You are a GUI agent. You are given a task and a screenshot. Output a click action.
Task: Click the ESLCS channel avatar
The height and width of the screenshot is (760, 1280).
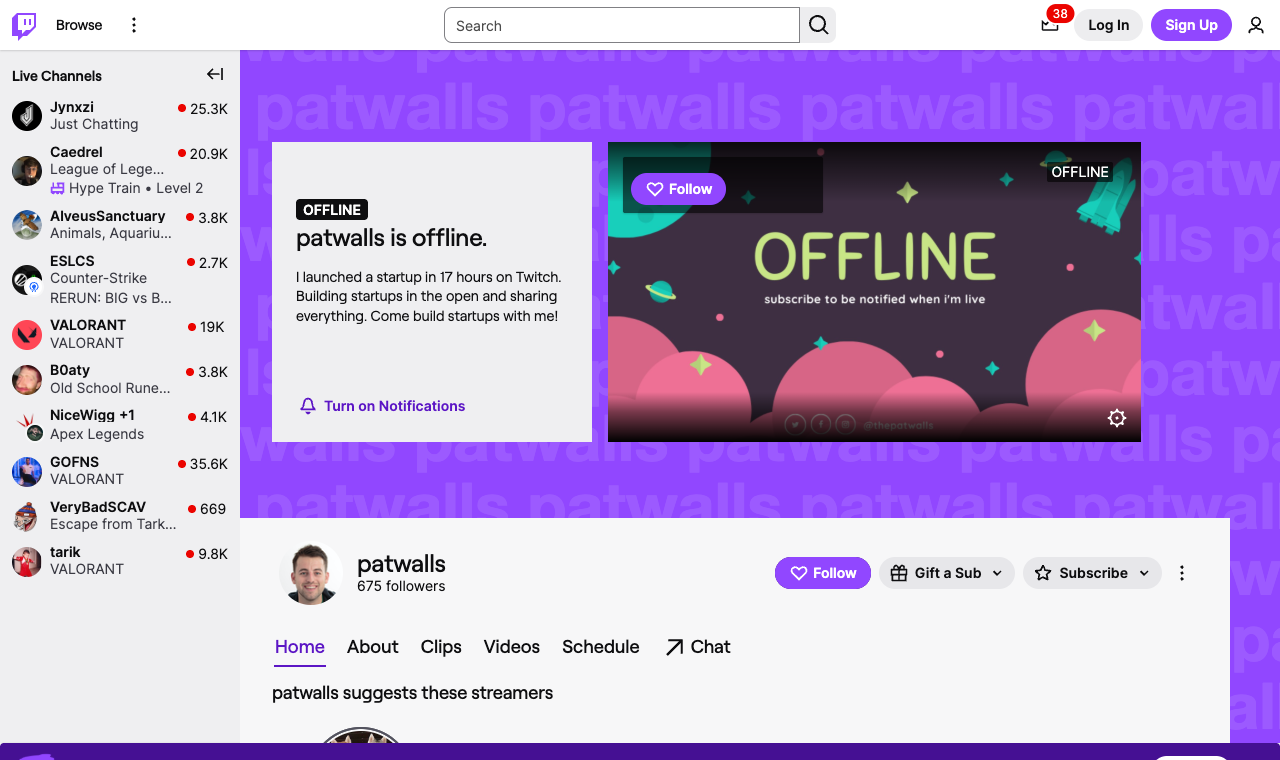click(27, 280)
